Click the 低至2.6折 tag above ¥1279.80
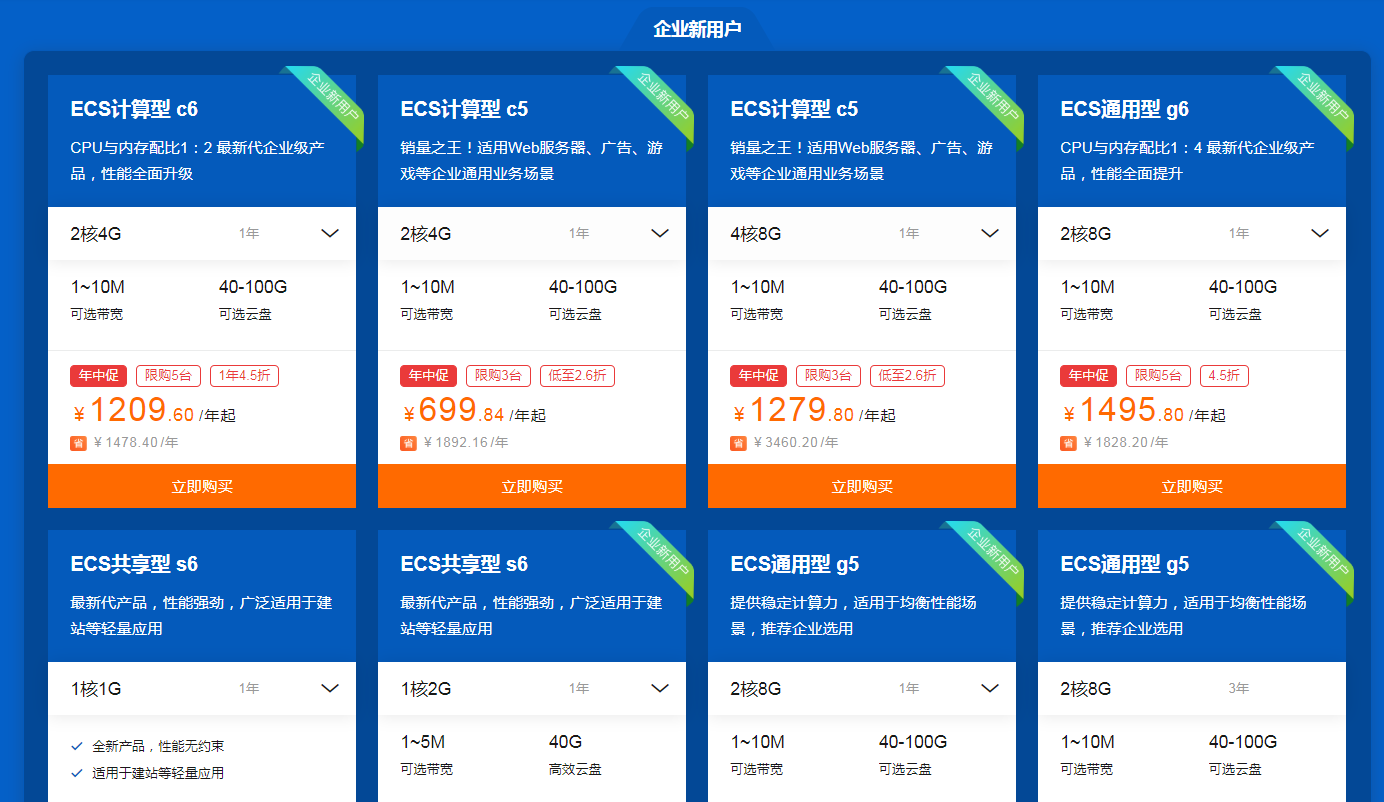The image size is (1384, 802). (x=907, y=376)
